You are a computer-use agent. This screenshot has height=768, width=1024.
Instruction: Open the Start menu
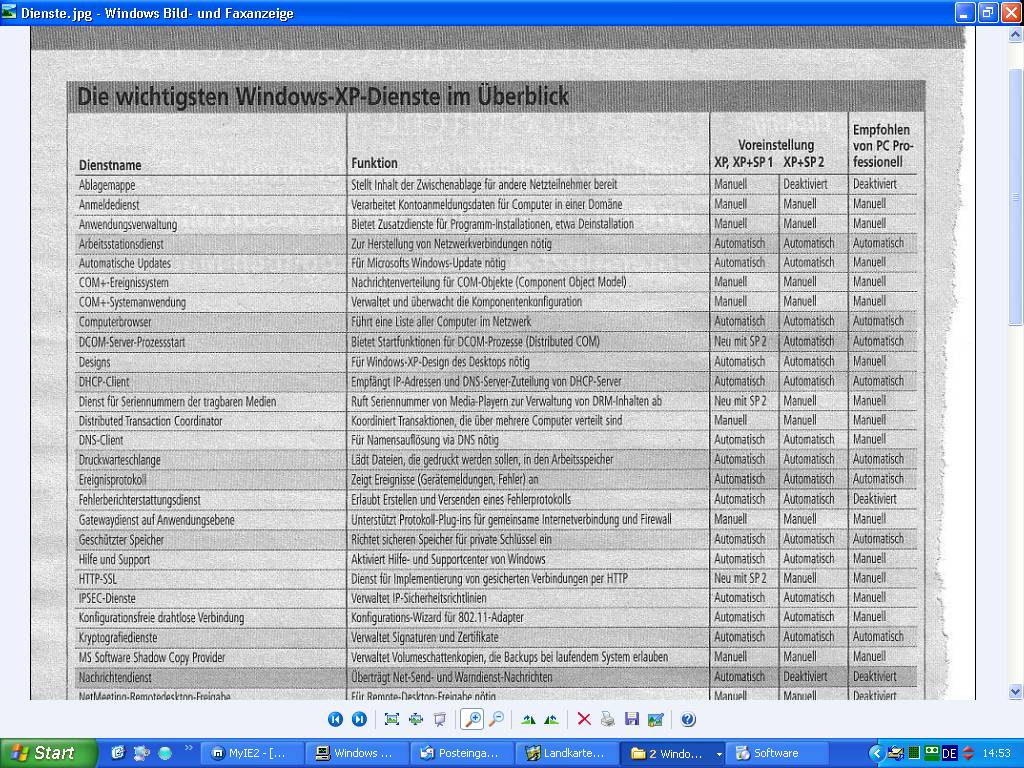pyautogui.click(x=48, y=753)
